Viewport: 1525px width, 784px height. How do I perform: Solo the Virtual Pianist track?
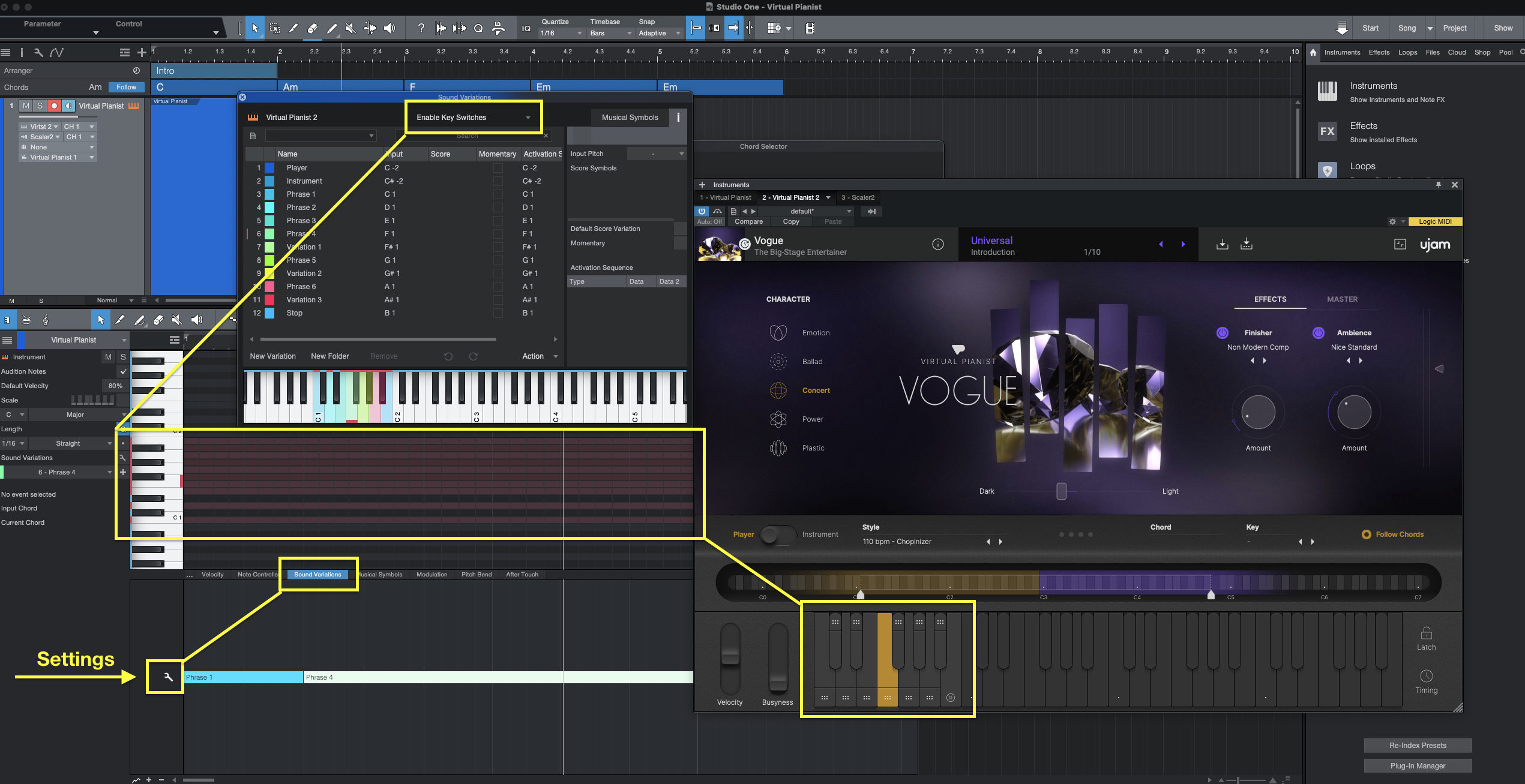click(40, 106)
